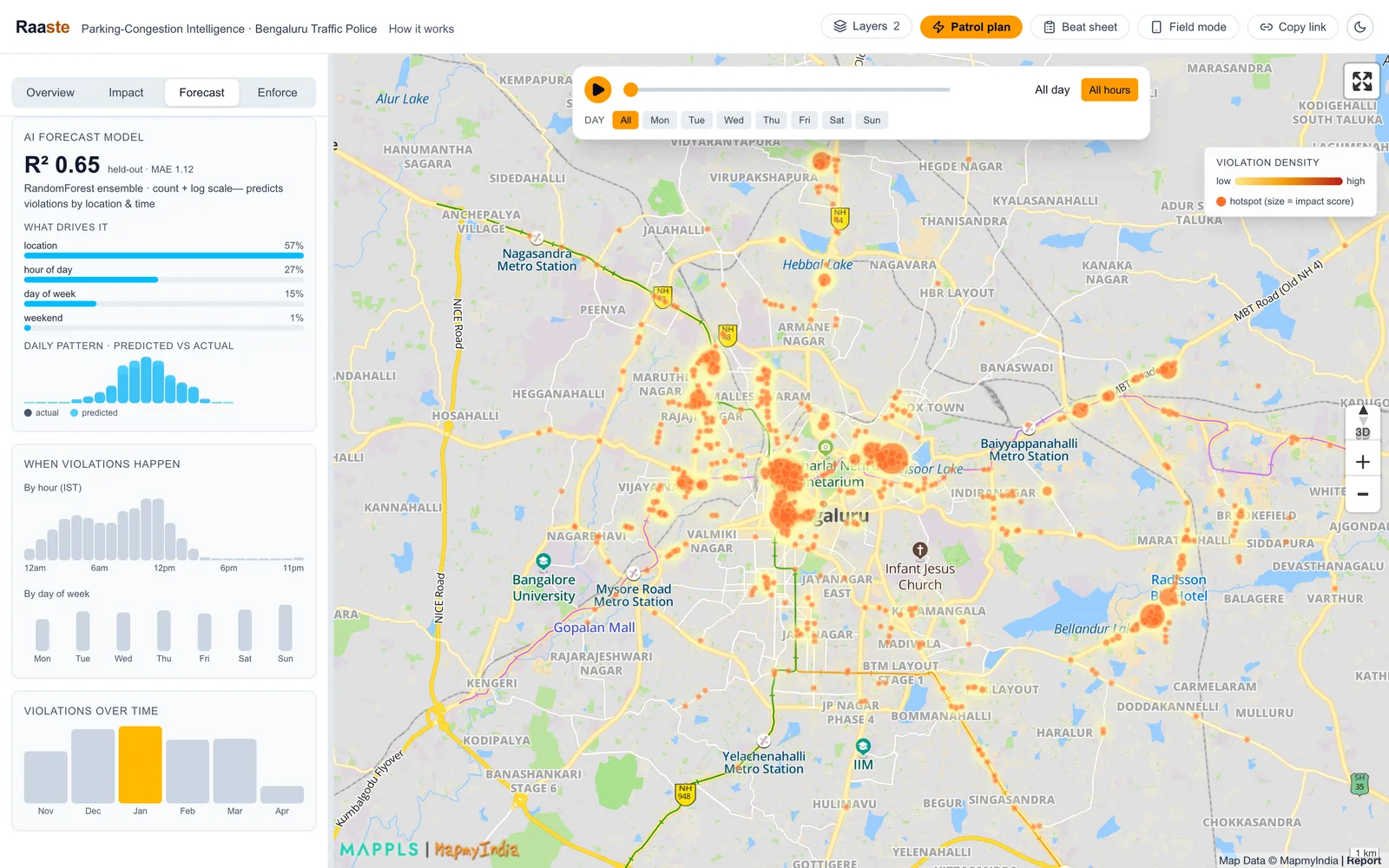
Task: Click the Report map link
Action: click(1364, 860)
